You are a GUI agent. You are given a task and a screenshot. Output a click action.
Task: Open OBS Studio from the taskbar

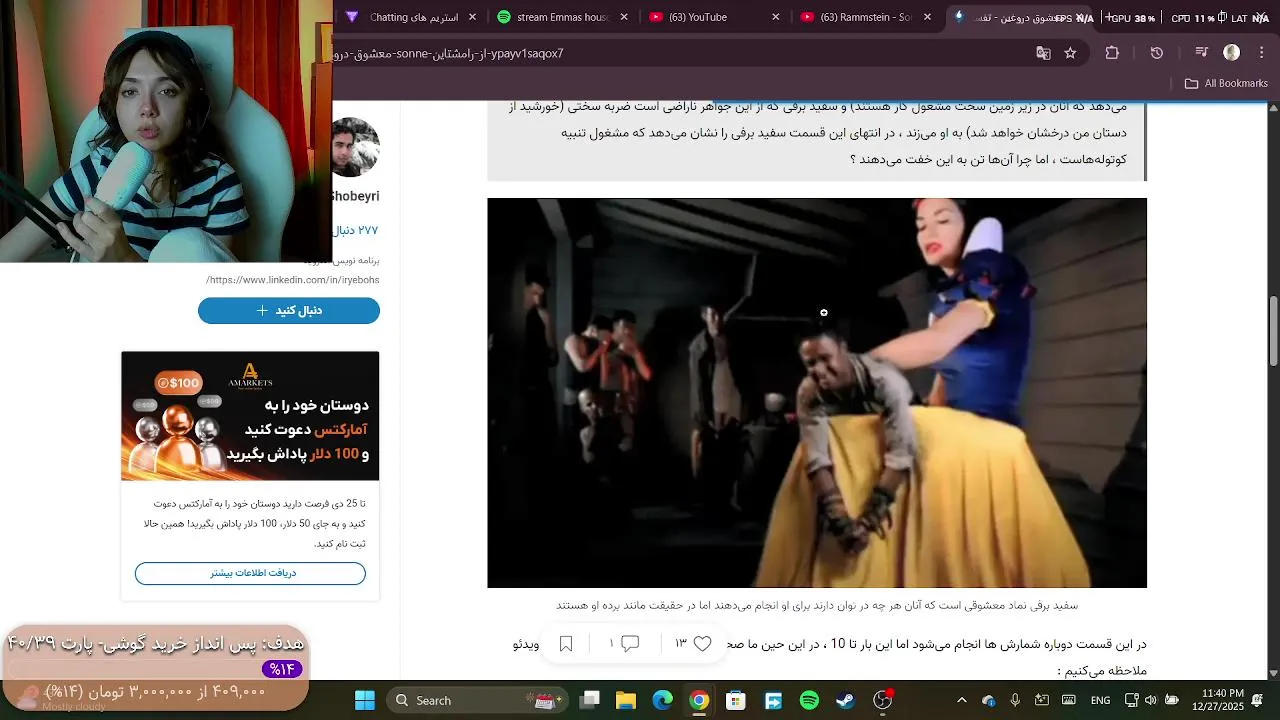[x=883, y=700]
